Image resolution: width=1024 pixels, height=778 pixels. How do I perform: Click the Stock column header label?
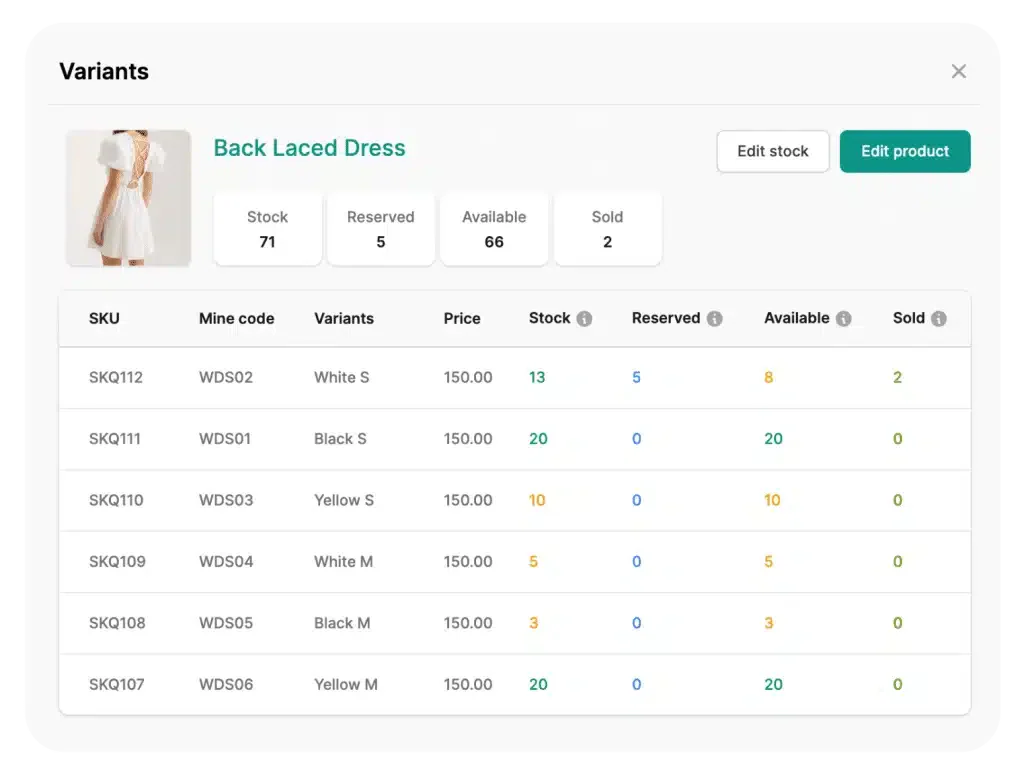point(549,318)
